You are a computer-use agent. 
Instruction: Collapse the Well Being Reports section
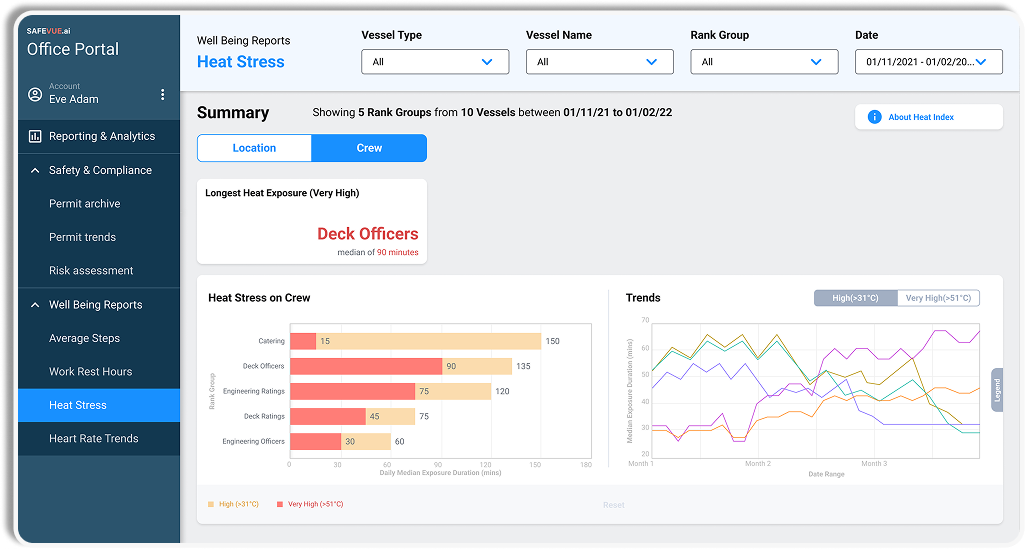click(x=35, y=305)
